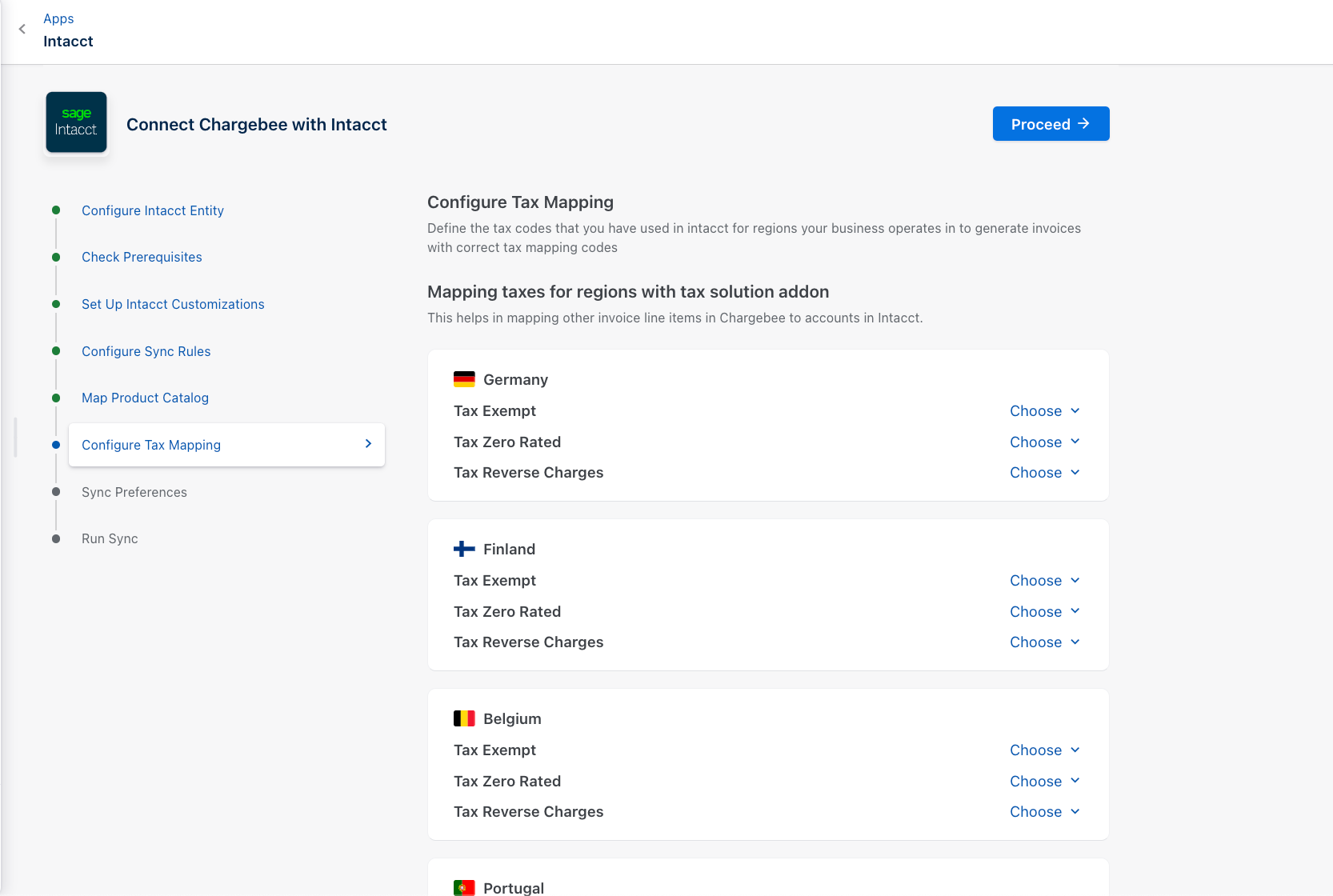Follow the Apps breadcrumb link
1333x896 pixels.
click(58, 18)
